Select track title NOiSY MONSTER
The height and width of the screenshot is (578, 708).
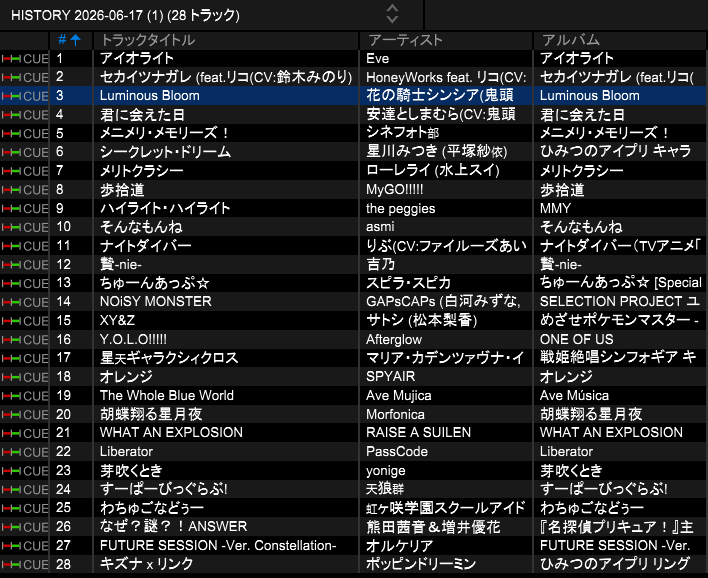155,302
